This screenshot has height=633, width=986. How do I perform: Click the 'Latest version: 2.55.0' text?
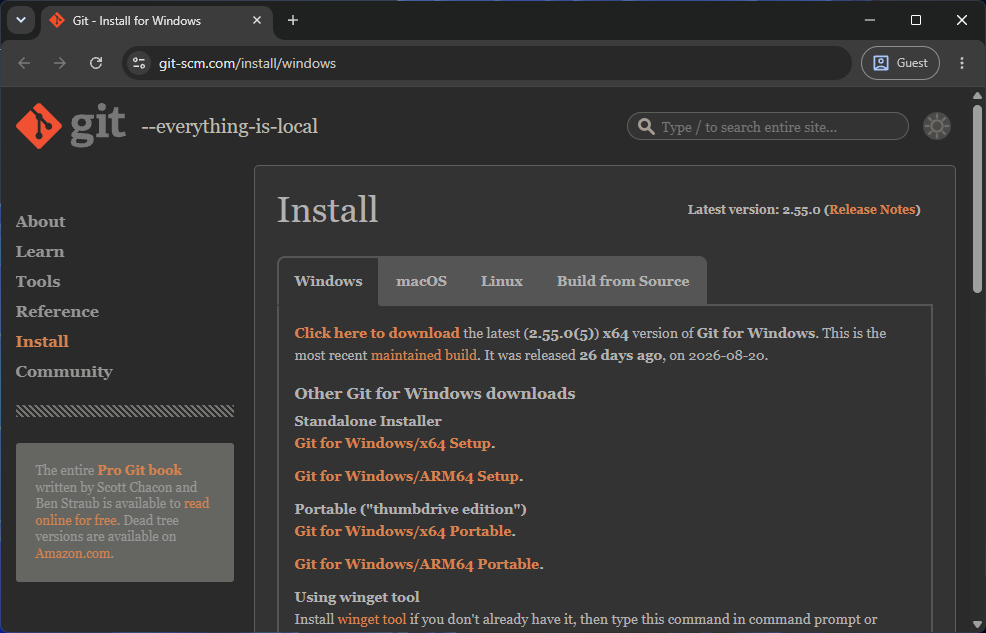click(x=753, y=209)
